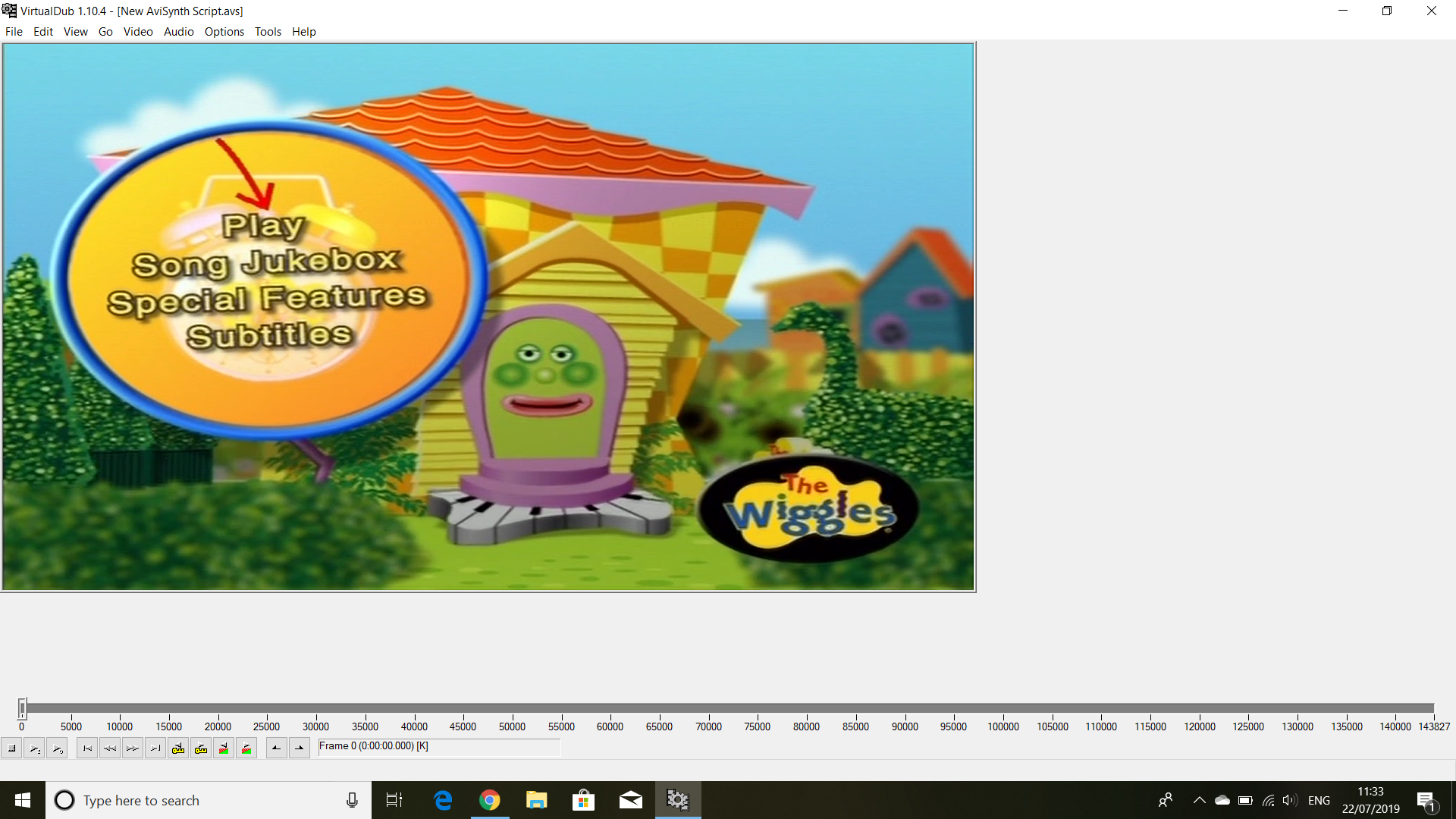Go to previous keyframe key icon
Screen dimensions: 1456x819
178,748
